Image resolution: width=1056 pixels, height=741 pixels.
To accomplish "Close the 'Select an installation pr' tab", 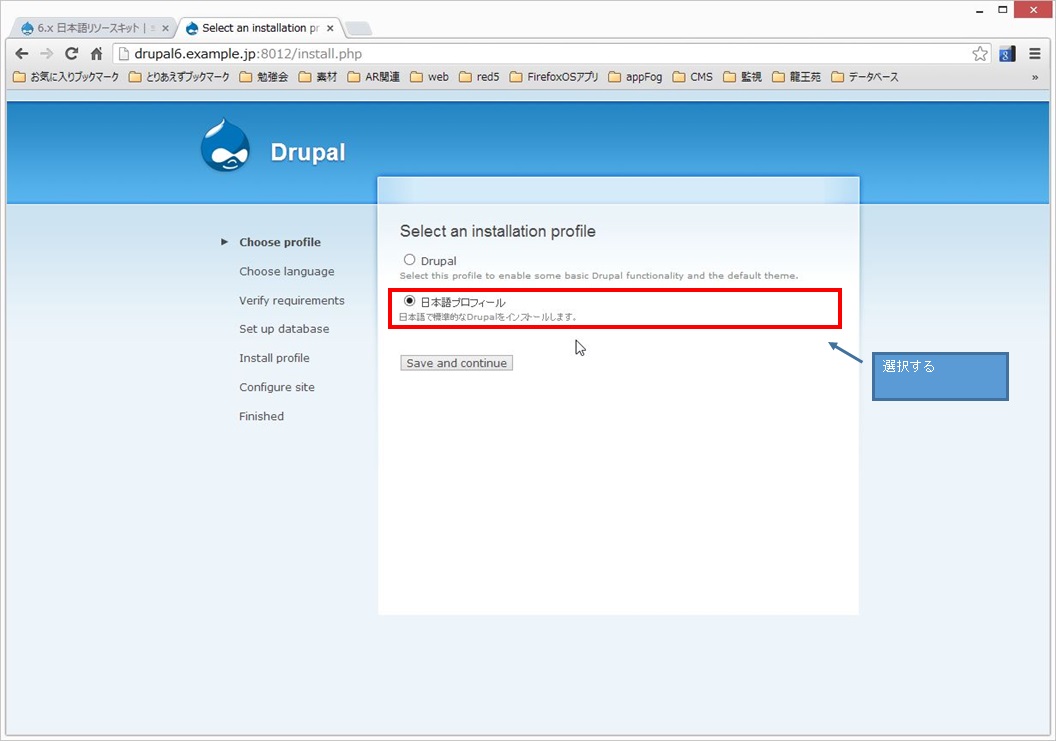I will [330, 28].
